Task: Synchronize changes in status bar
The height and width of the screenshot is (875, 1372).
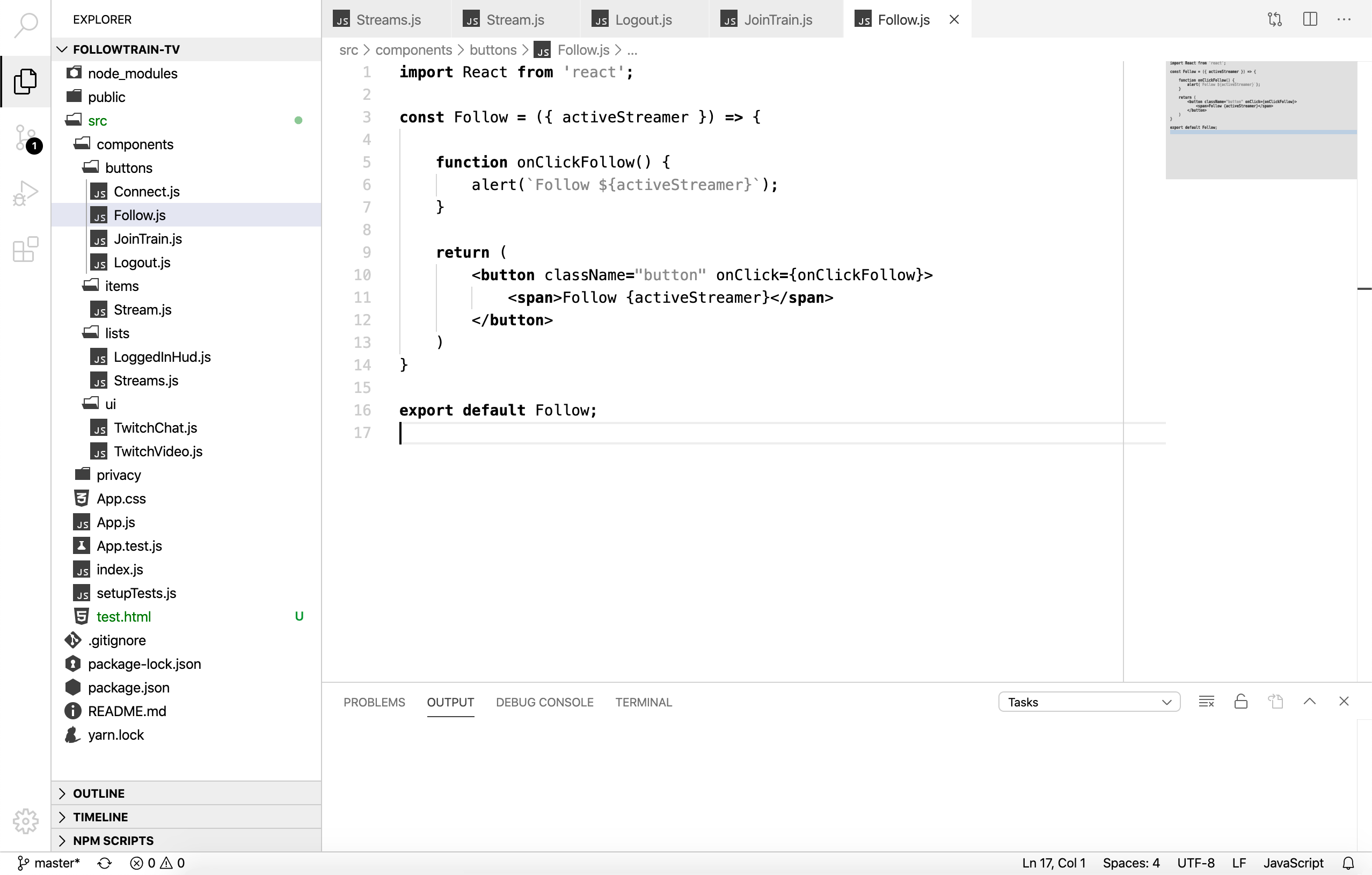Action: coord(104,863)
